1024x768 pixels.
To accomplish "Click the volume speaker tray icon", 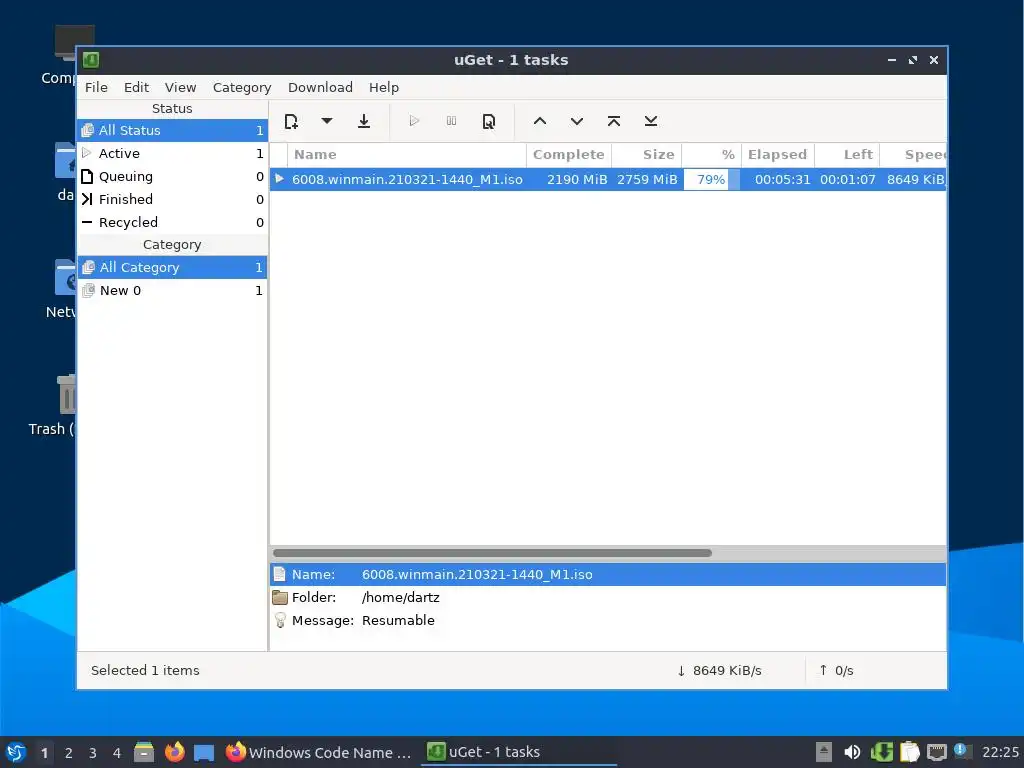I will point(852,752).
